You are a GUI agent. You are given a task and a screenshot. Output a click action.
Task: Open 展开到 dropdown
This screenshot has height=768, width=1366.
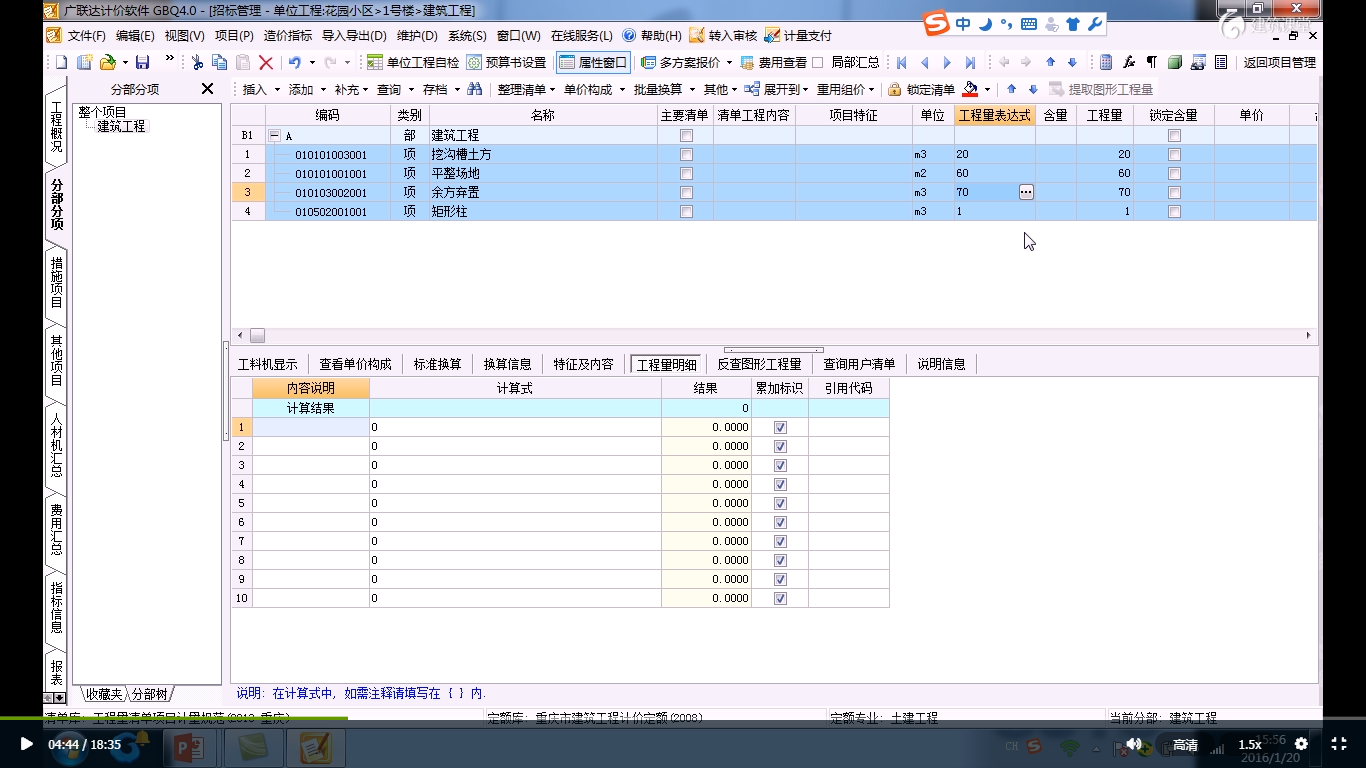point(778,89)
